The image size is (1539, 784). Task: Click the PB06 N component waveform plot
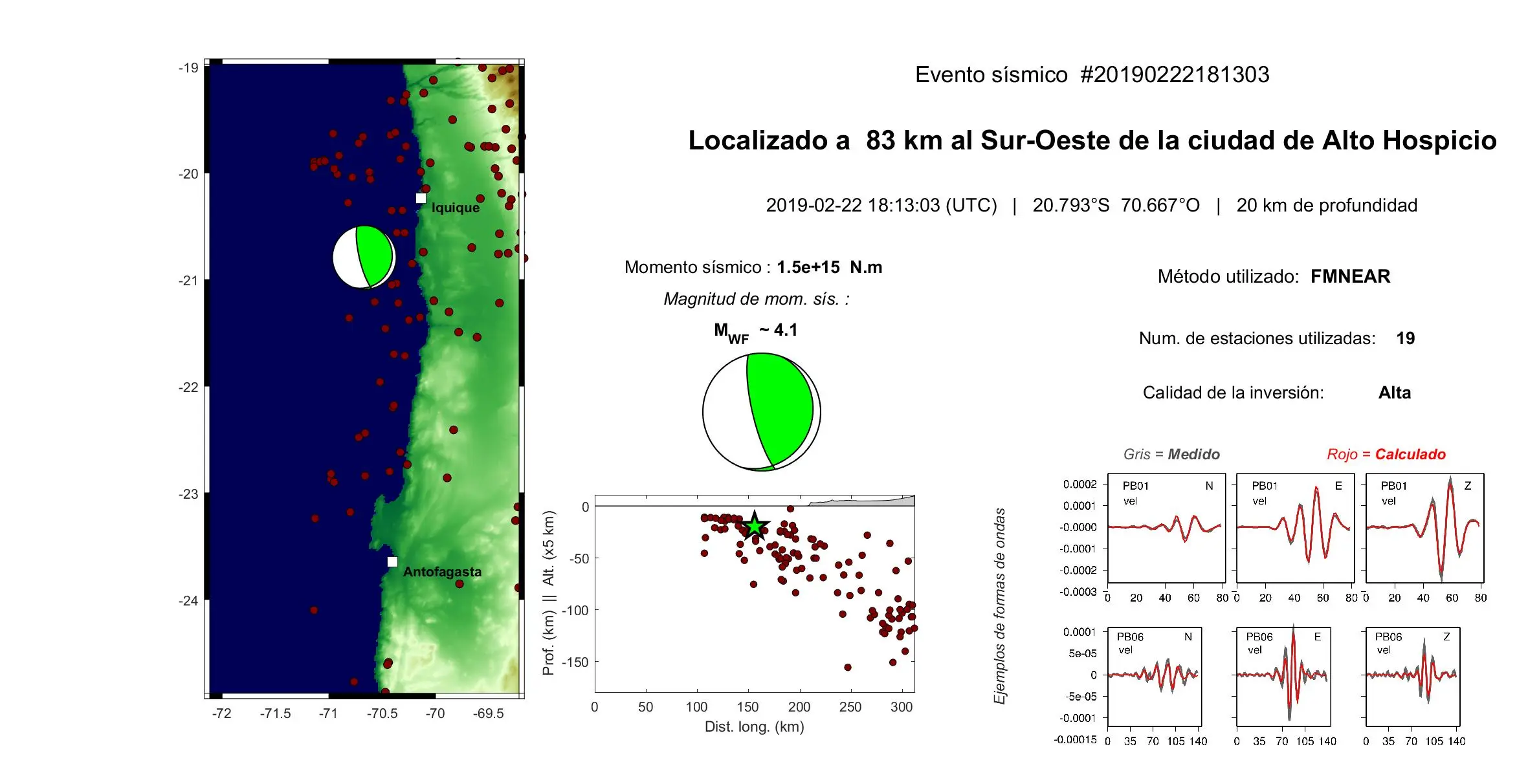pyautogui.click(x=1155, y=677)
